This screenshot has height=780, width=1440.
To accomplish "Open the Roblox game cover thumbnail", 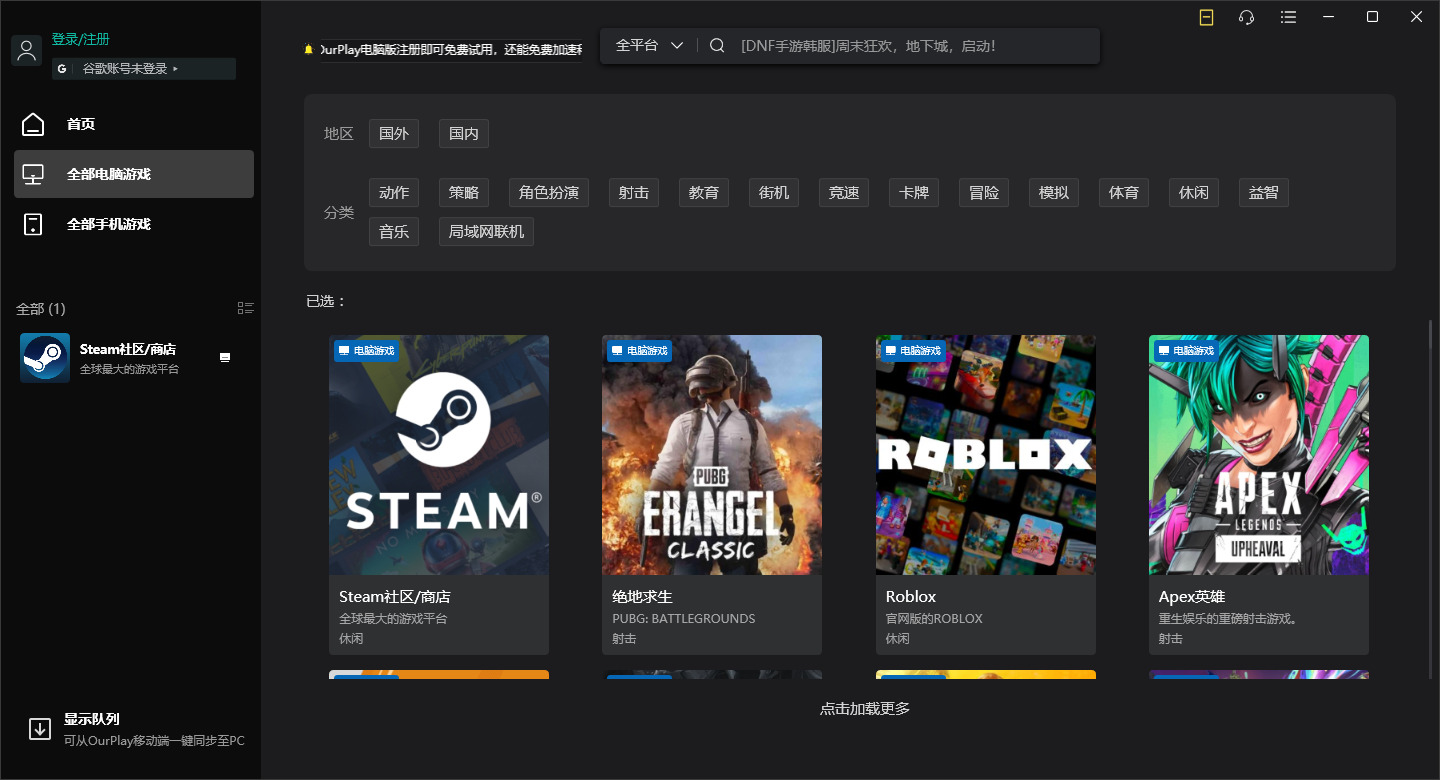I will tap(985, 455).
